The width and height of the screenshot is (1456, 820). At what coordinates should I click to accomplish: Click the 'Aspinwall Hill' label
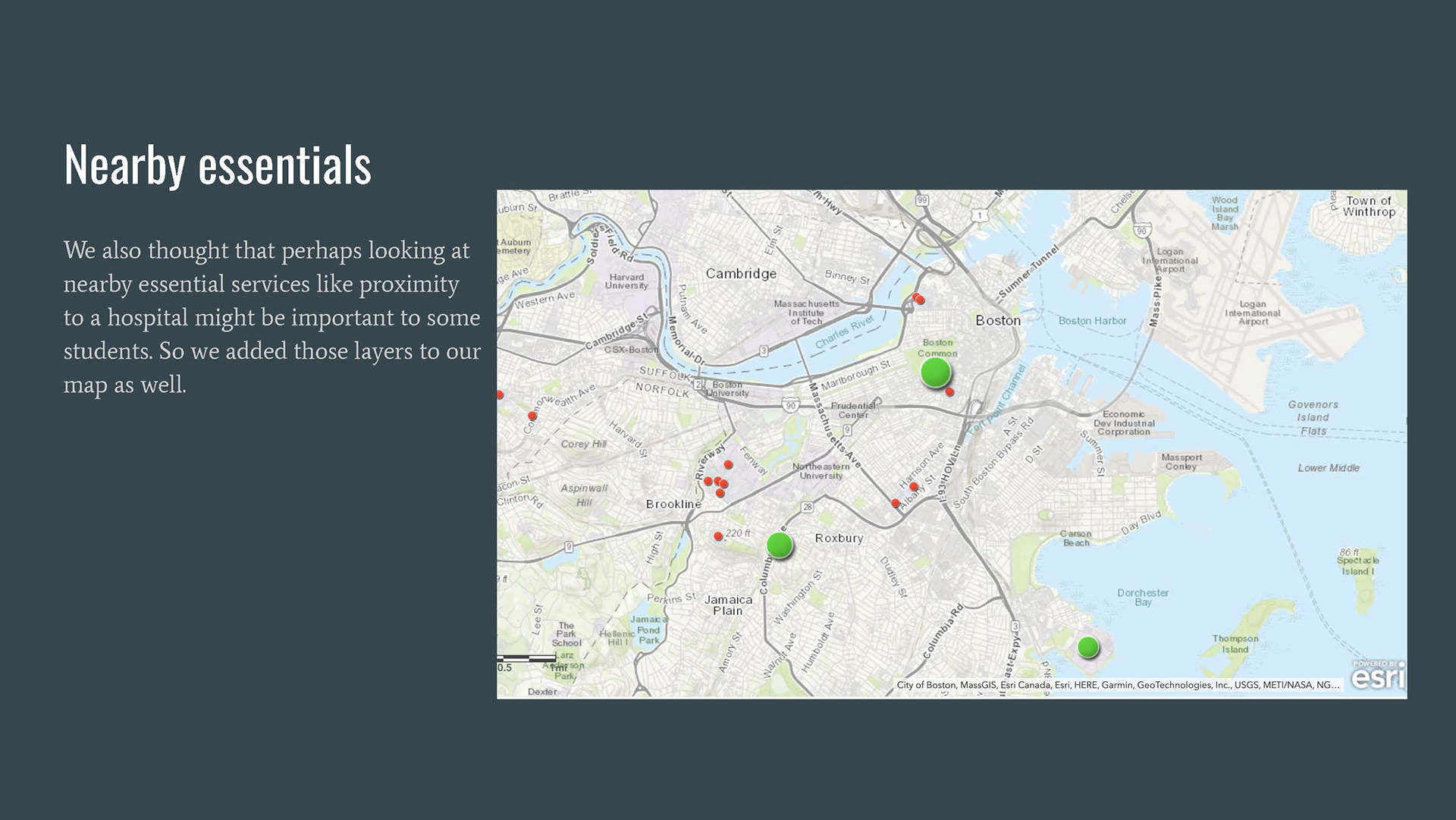584,495
